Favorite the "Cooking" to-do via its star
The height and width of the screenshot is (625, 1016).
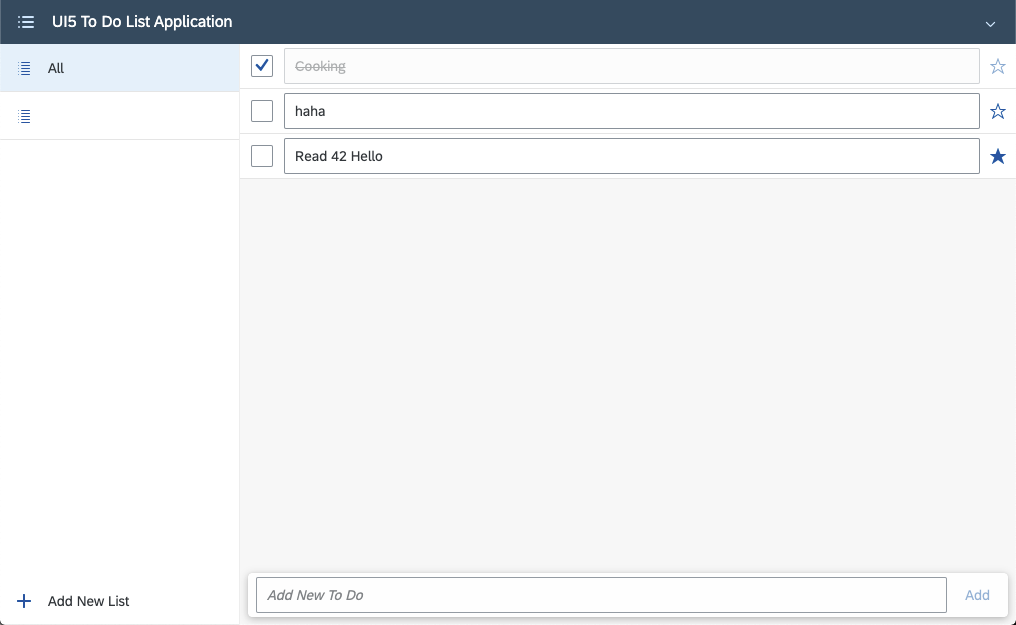[x=997, y=66]
